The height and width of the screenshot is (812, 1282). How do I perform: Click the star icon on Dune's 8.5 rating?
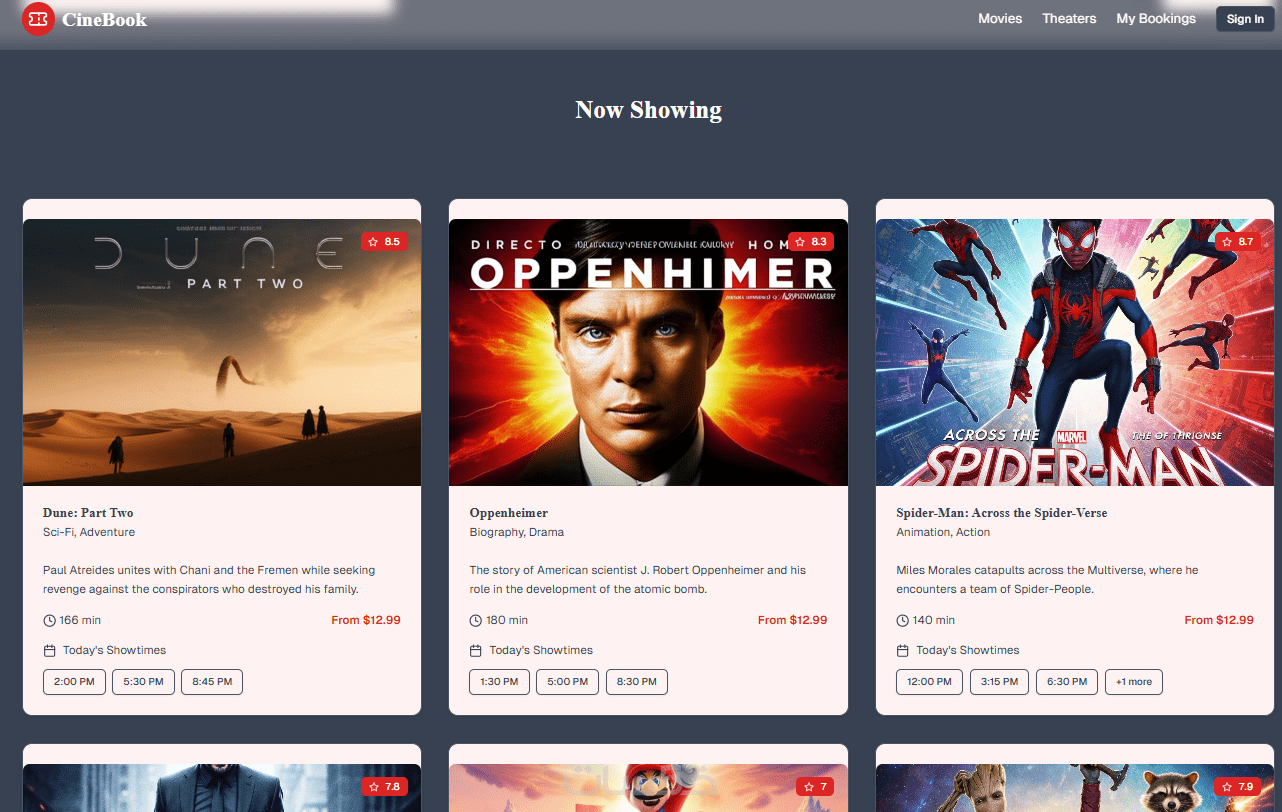pos(373,242)
